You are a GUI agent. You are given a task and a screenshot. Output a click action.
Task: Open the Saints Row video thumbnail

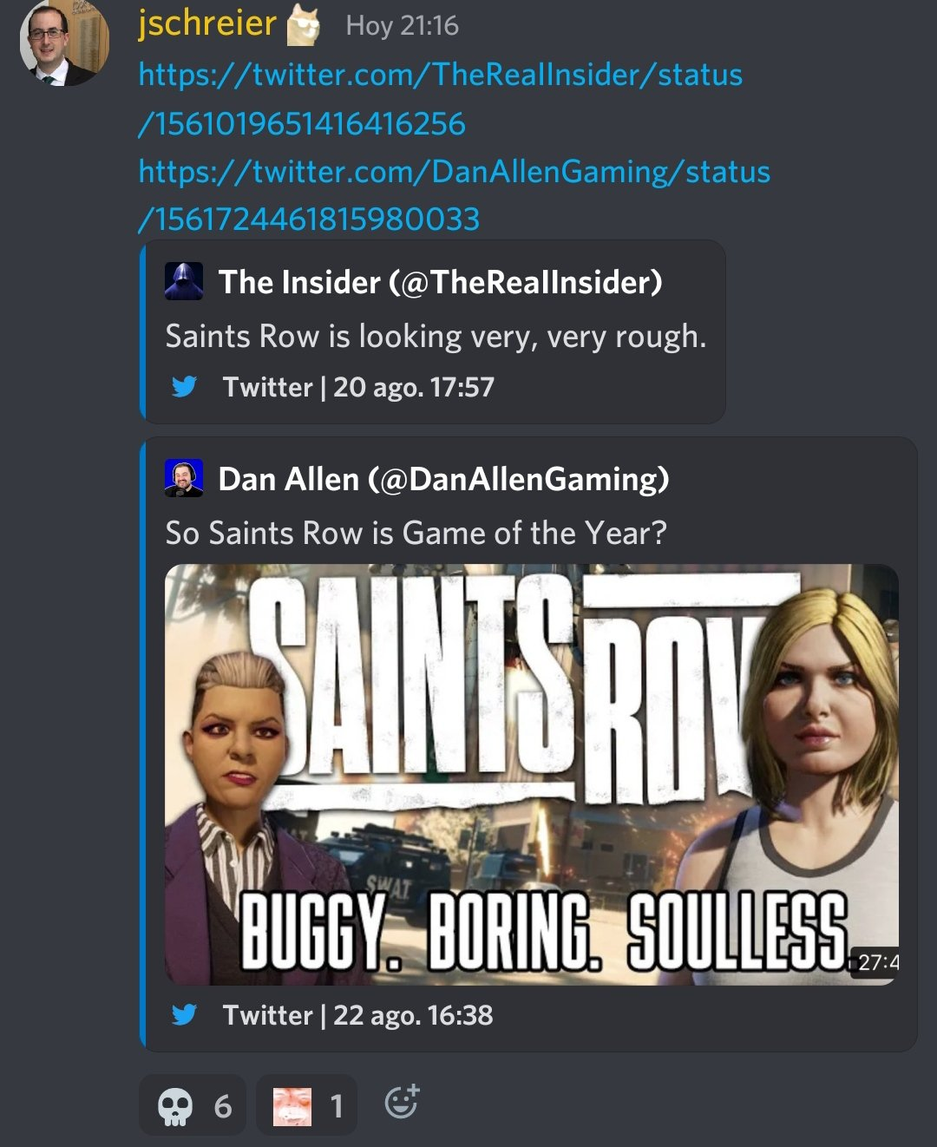click(532, 774)
